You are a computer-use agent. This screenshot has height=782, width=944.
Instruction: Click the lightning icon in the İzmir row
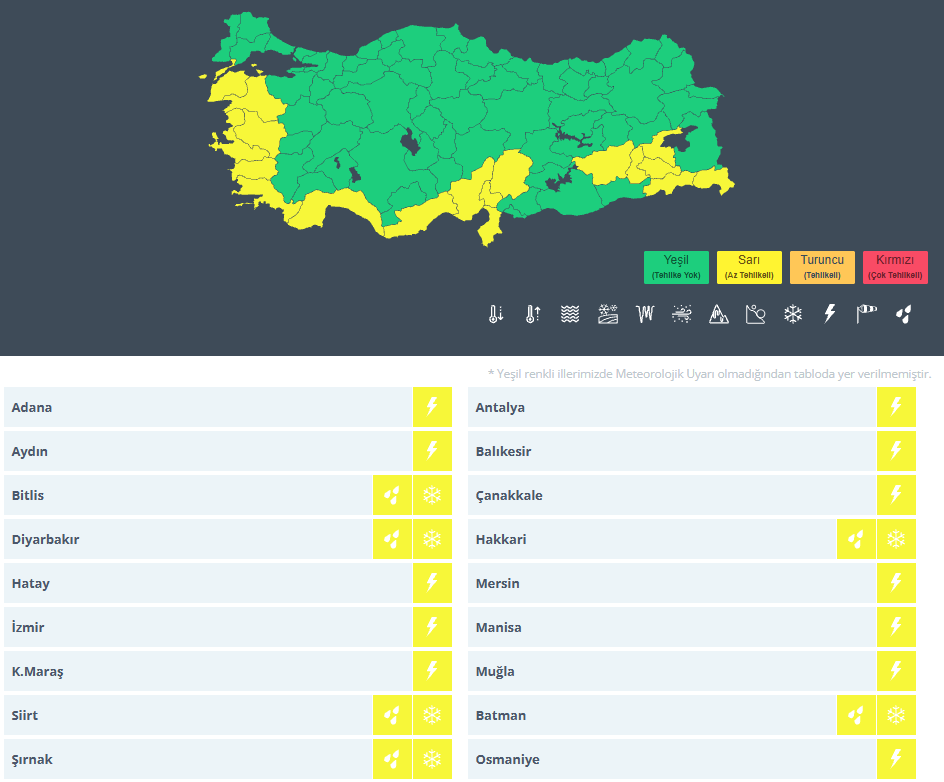432,628
